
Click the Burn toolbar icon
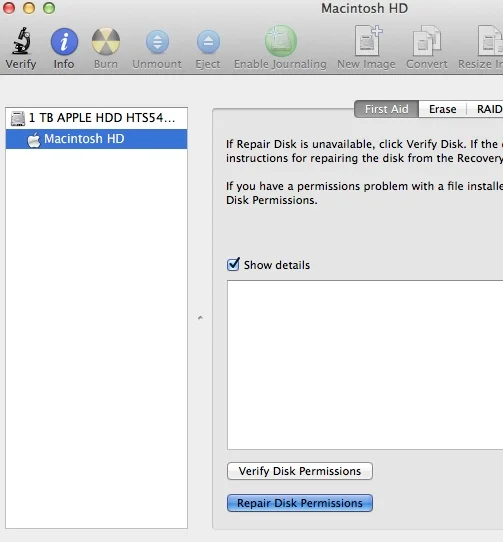coord(106,41)
